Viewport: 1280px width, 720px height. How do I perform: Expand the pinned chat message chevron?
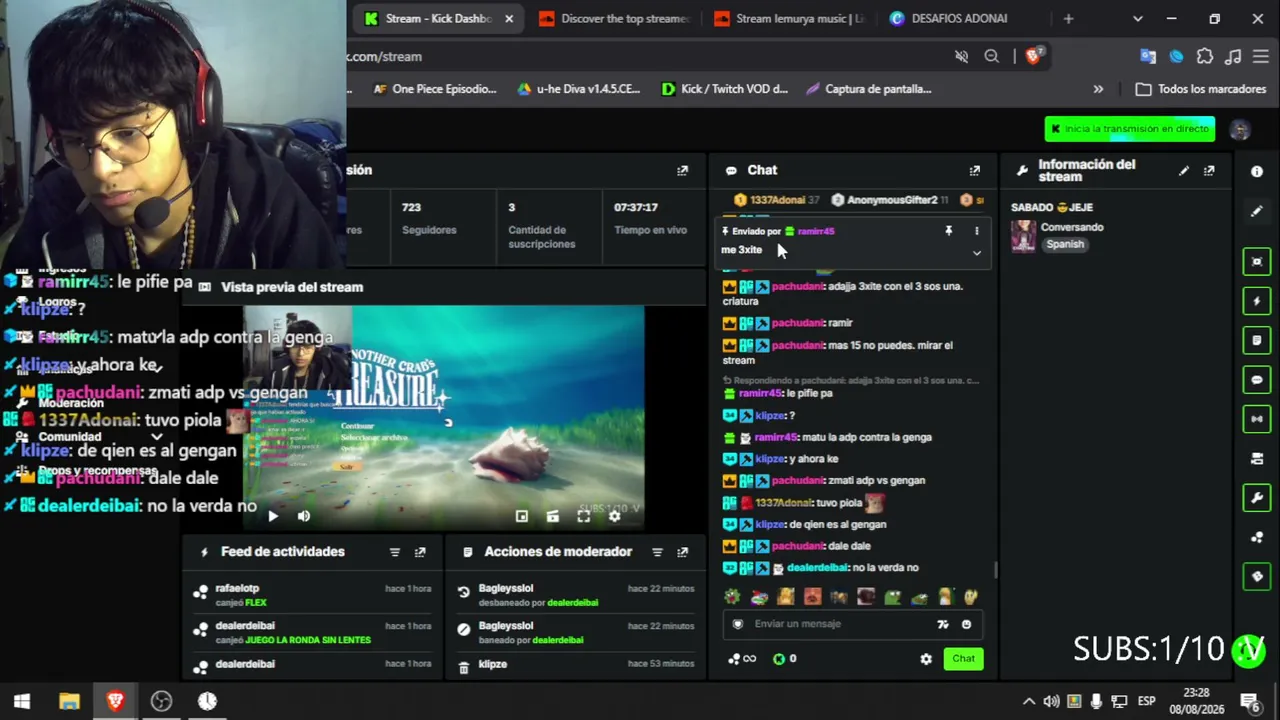[x=977, y=253]
